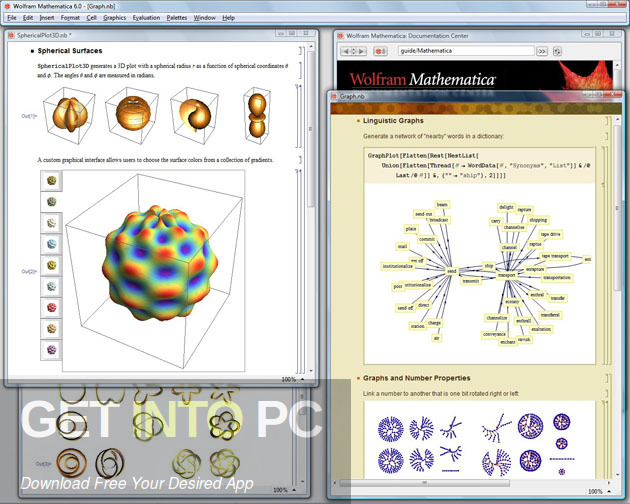This screenshot has height=504, width=630.
Task: Click the Documentation Center scroll up arrow
Action: coord(617,64)
